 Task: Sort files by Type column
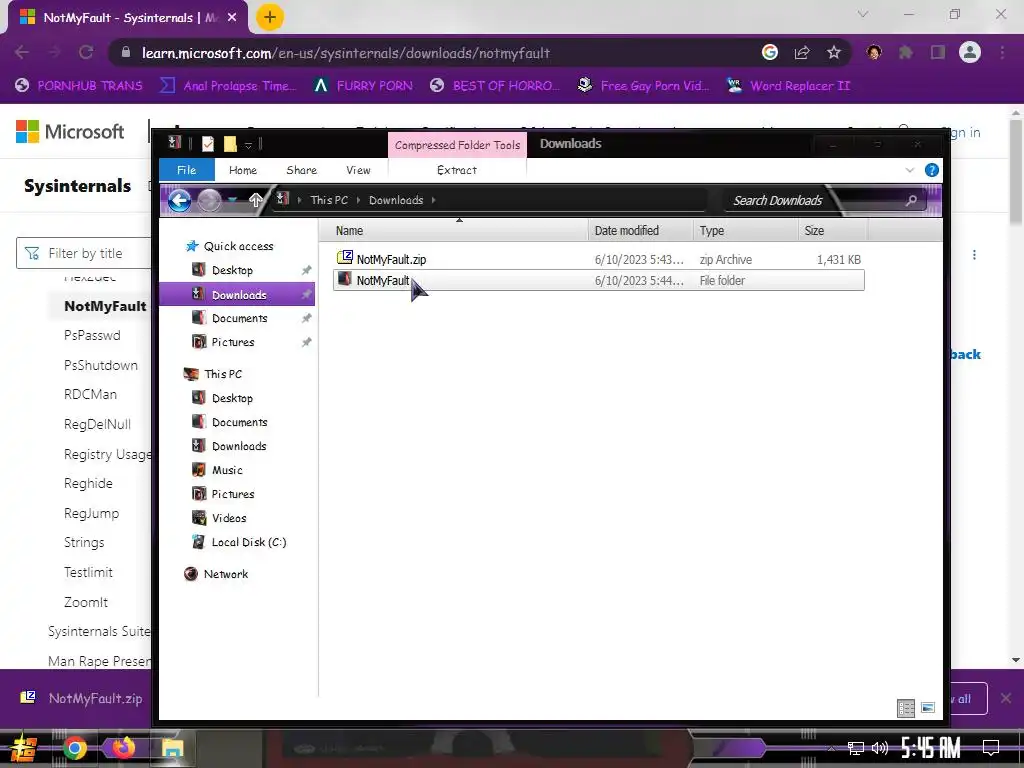pos(745,231)
